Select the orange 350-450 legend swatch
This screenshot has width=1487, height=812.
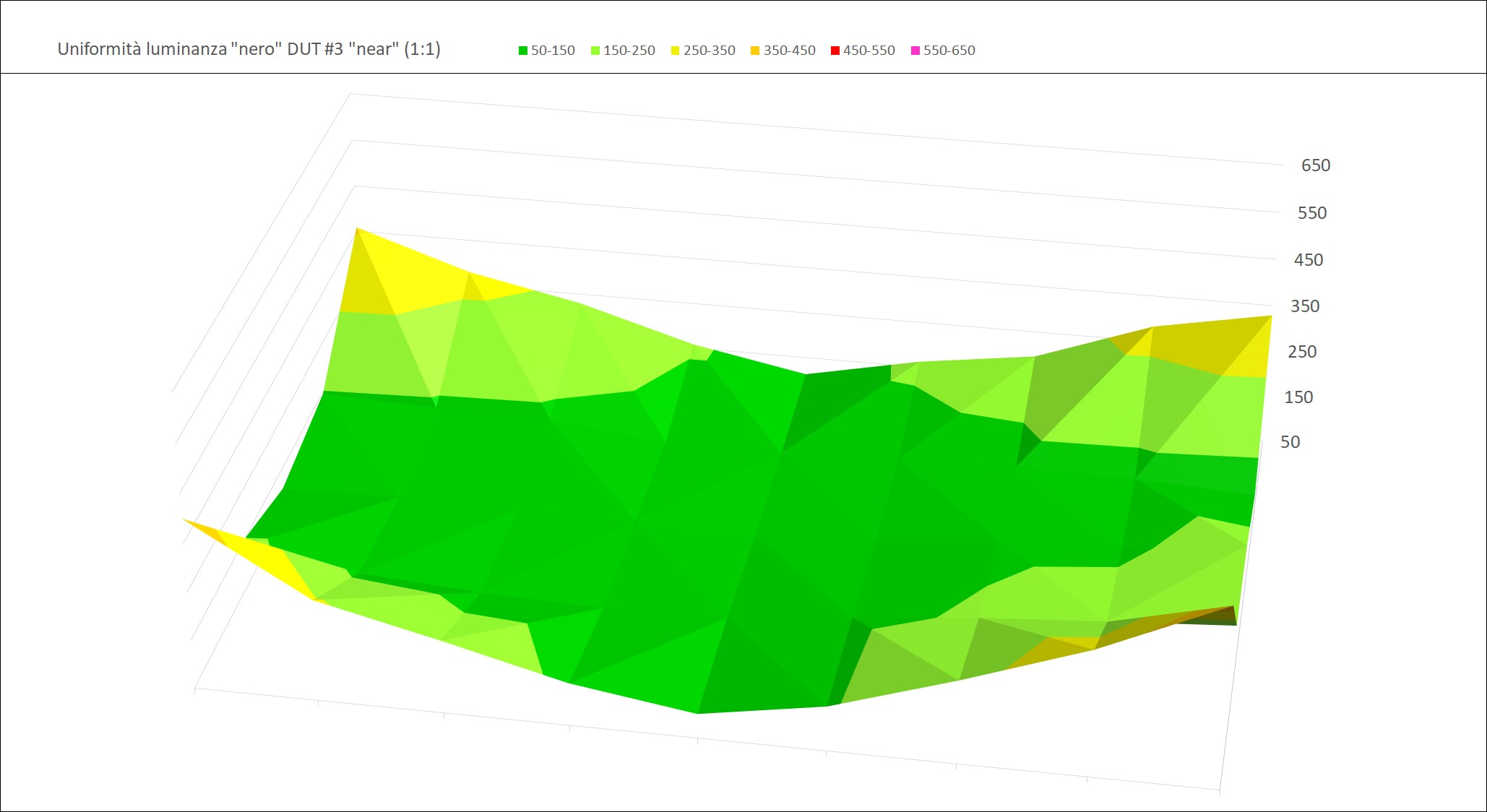[x=756, y=51]
